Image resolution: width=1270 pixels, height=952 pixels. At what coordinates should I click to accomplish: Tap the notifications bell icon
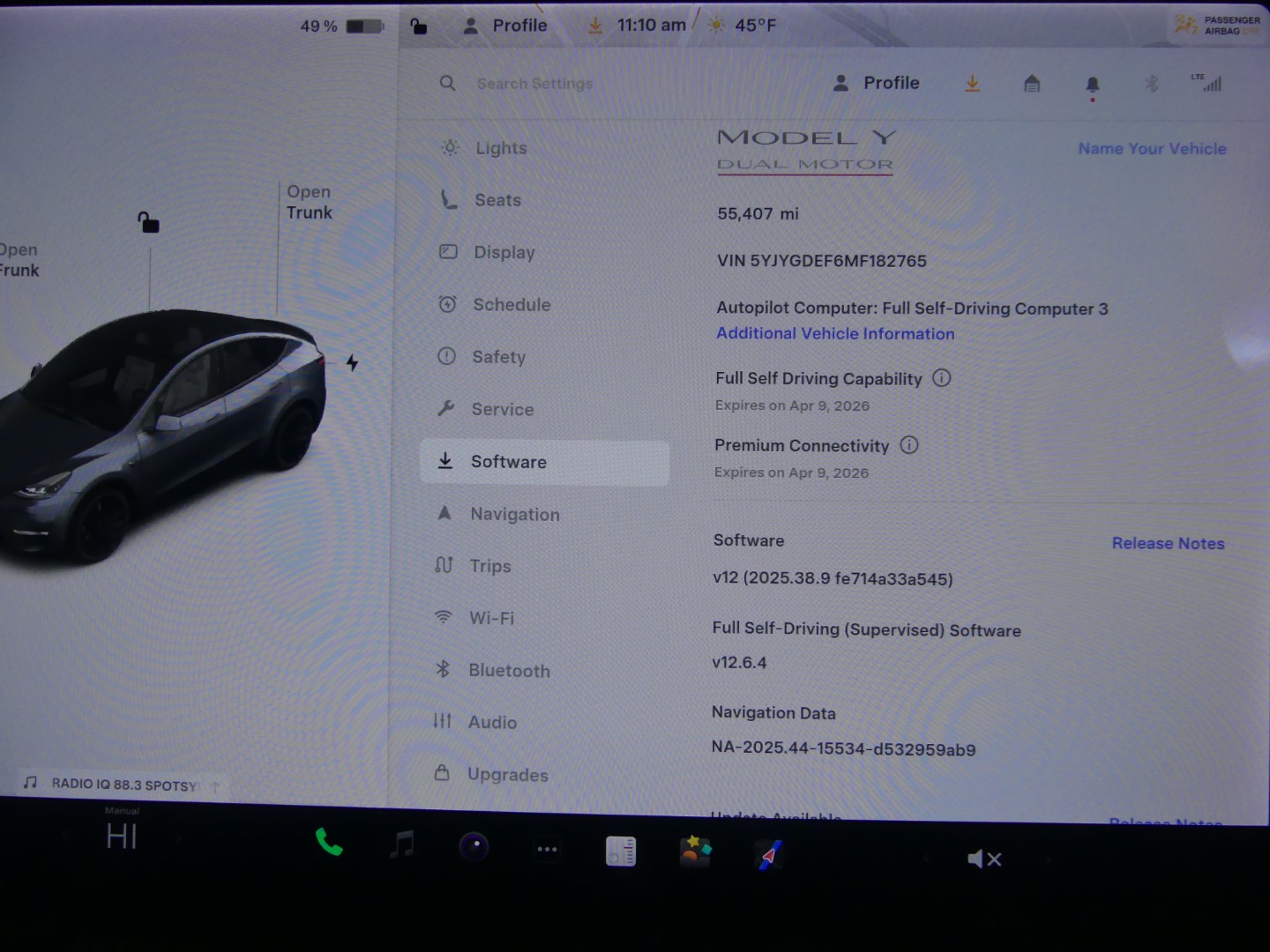[x=1092, y=85]
